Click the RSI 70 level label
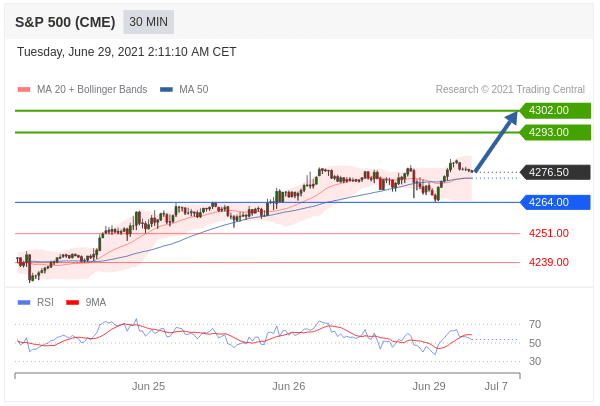The height and width of the screenshot is (406, 600). pos(535,324)
